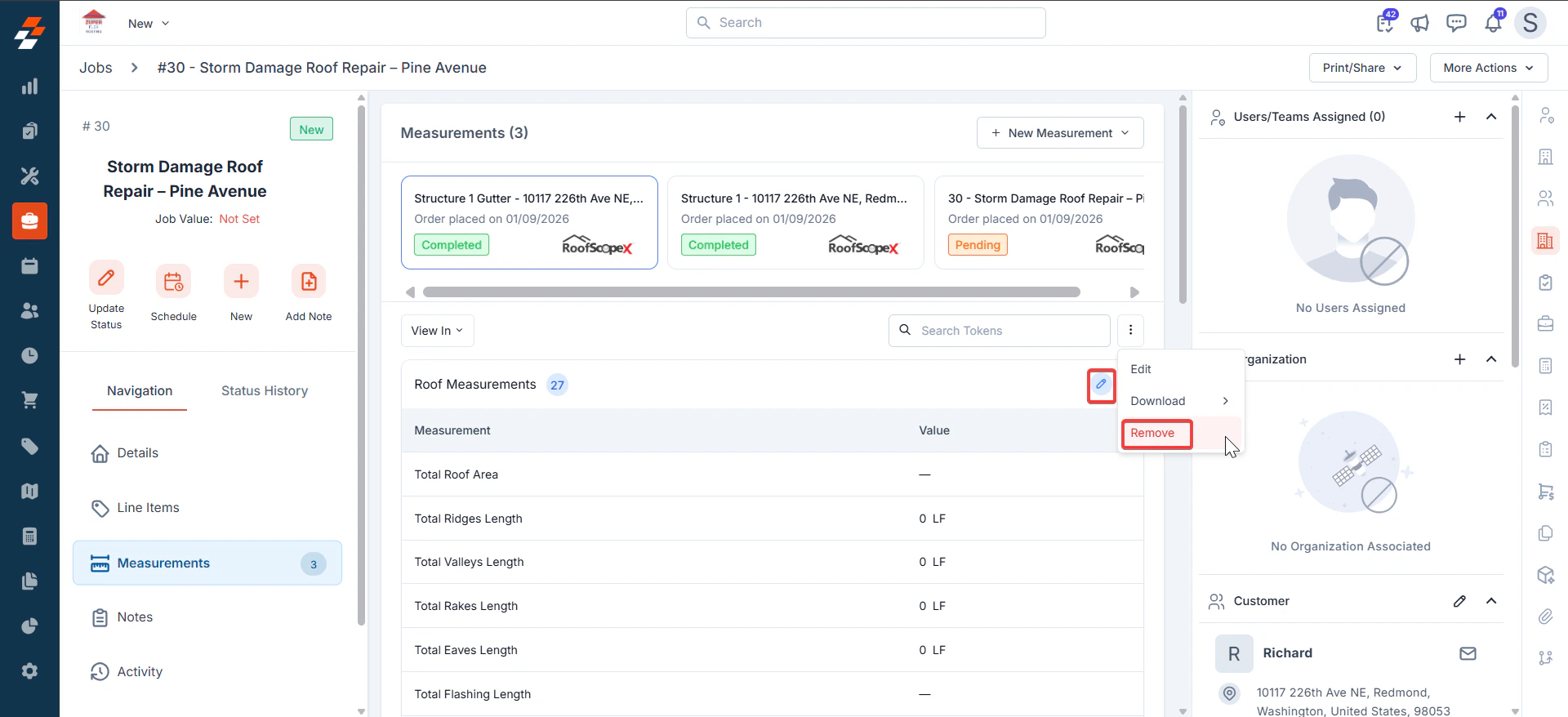
Task: Click the Add Note document icon
Action: point(309,282)
